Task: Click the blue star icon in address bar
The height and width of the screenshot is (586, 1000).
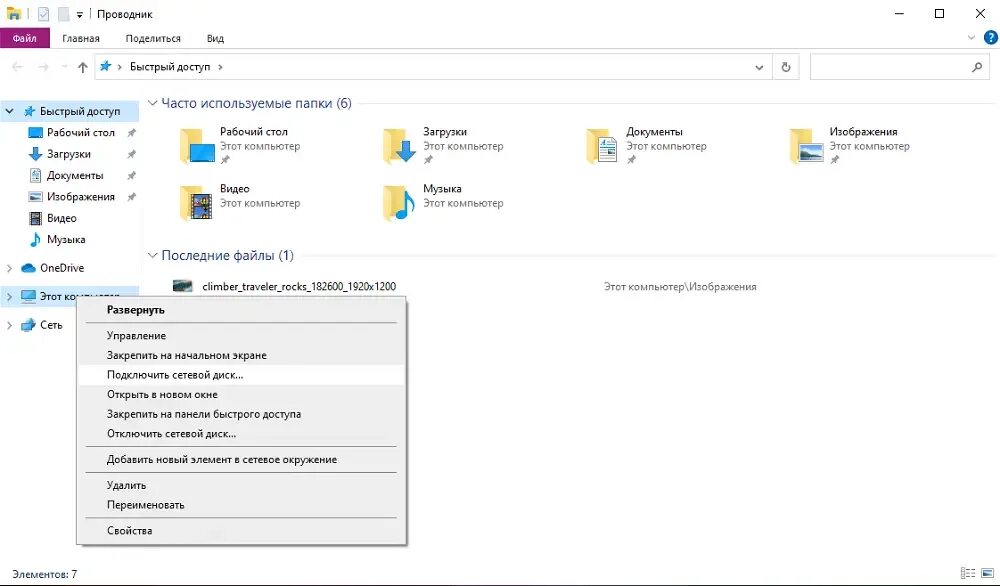Action: pos(105,67)
